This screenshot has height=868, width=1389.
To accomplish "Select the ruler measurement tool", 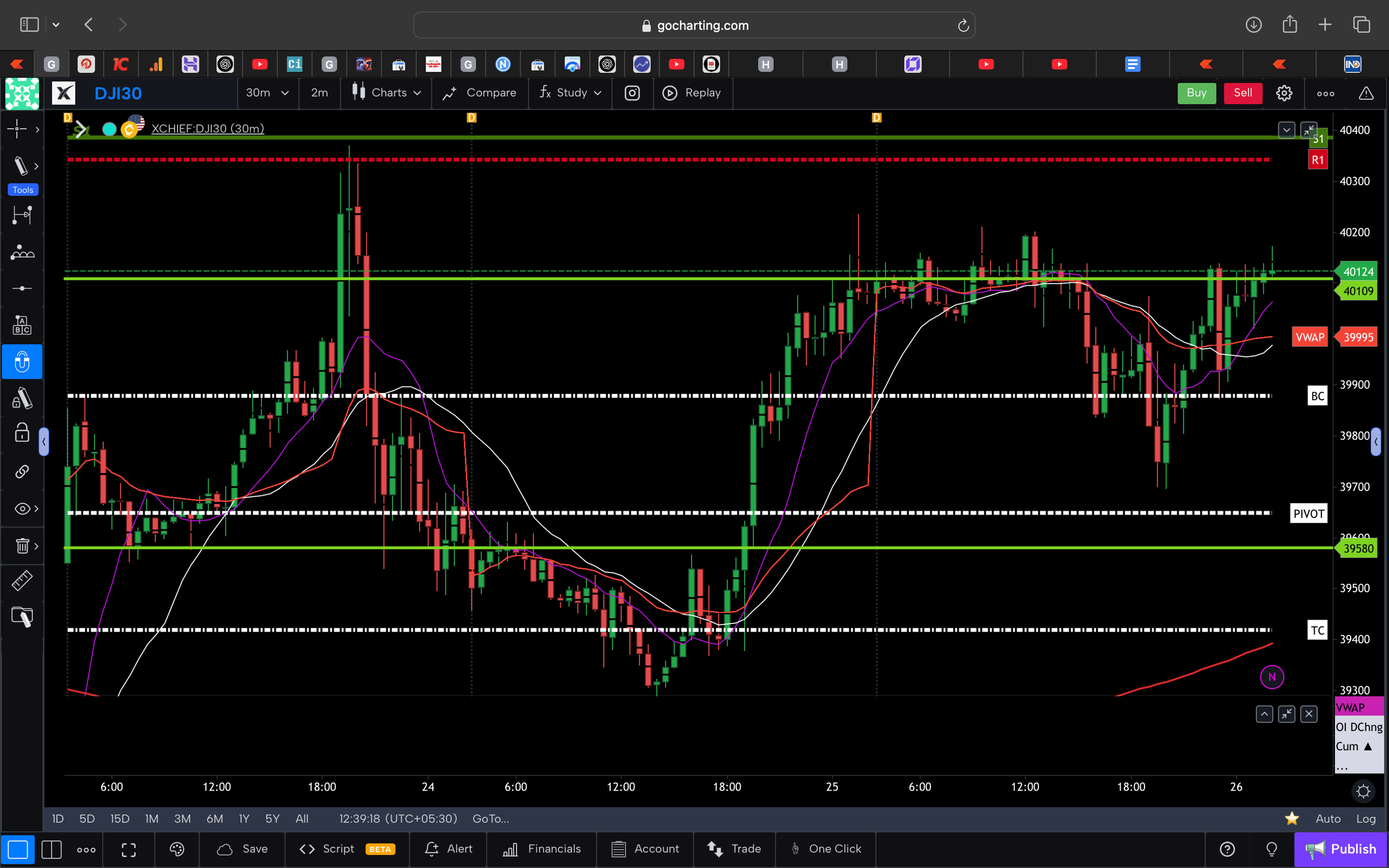I will (22, 580).
